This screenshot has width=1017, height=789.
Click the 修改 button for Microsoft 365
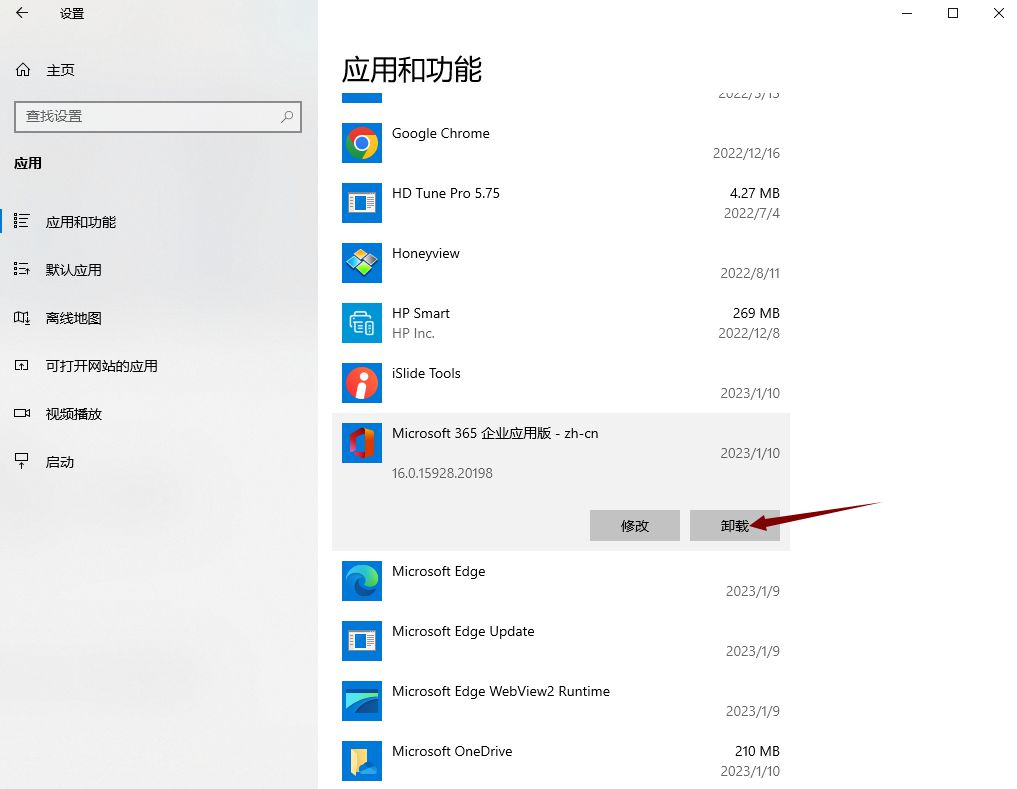click(634, 525)
